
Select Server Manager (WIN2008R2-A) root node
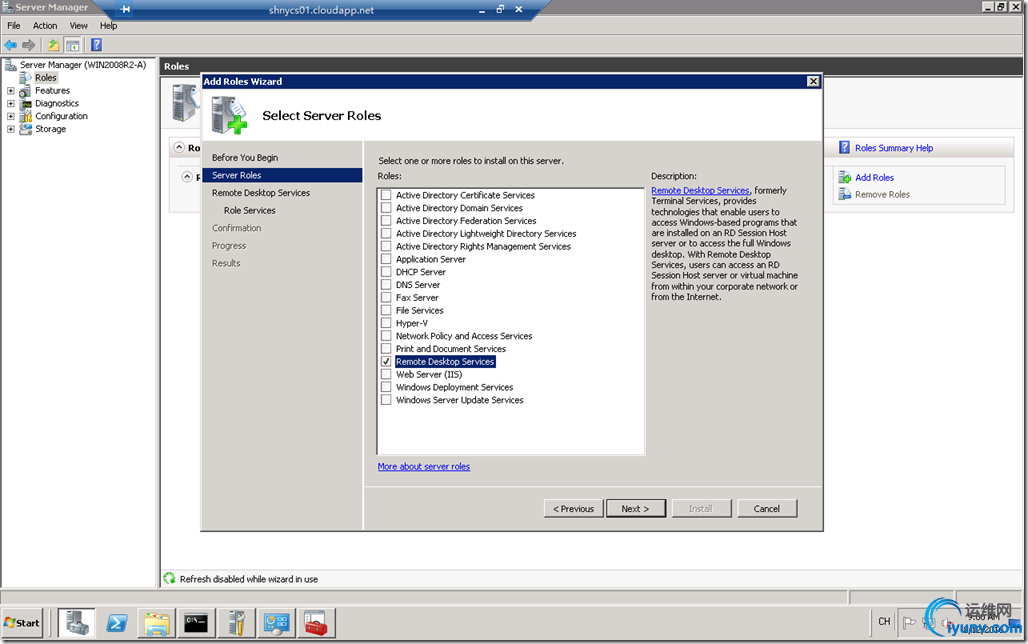(x=83, y=64)
